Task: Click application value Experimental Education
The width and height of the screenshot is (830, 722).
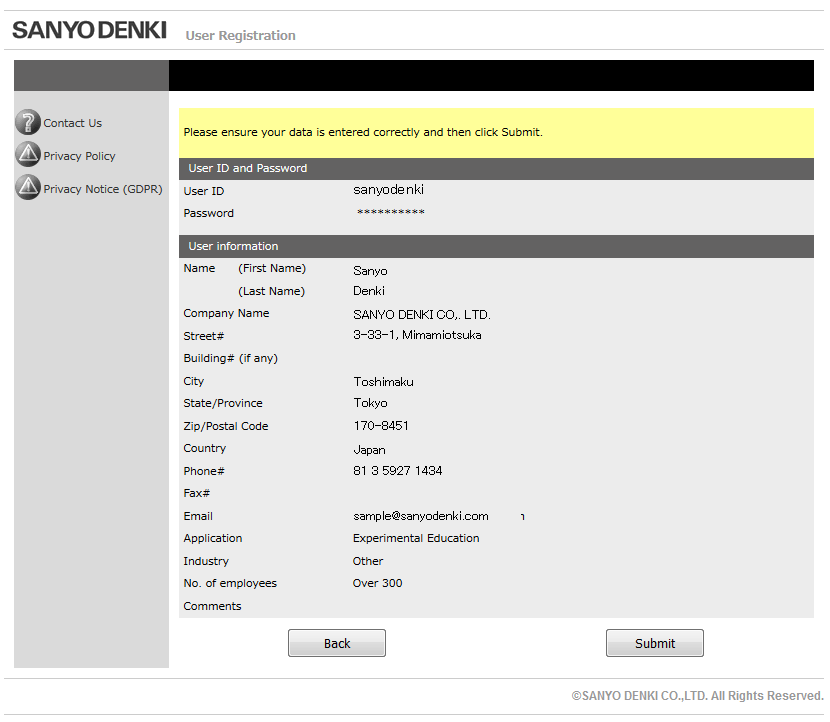Action: (x=416, y=538)
